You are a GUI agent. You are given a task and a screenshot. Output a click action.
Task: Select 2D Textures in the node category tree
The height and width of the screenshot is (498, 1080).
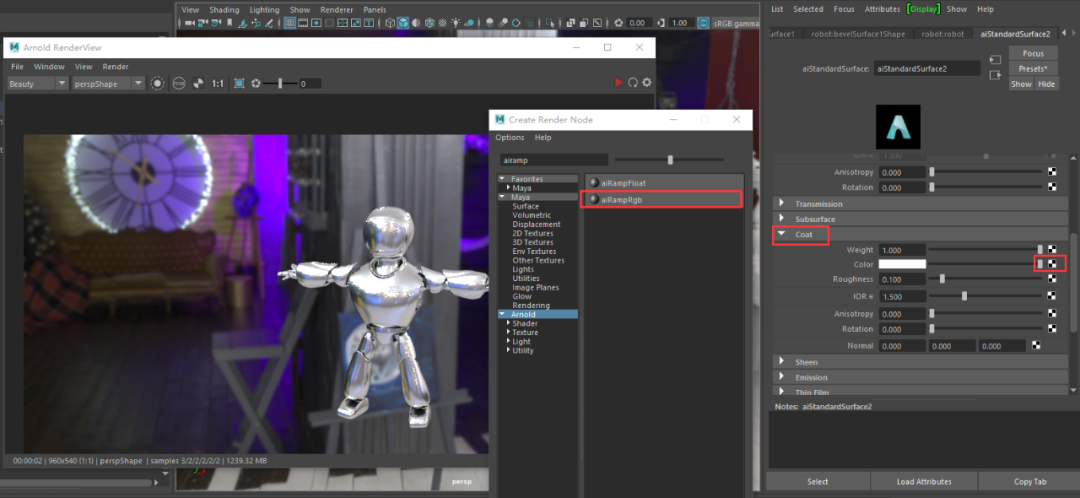click(532, 234)
